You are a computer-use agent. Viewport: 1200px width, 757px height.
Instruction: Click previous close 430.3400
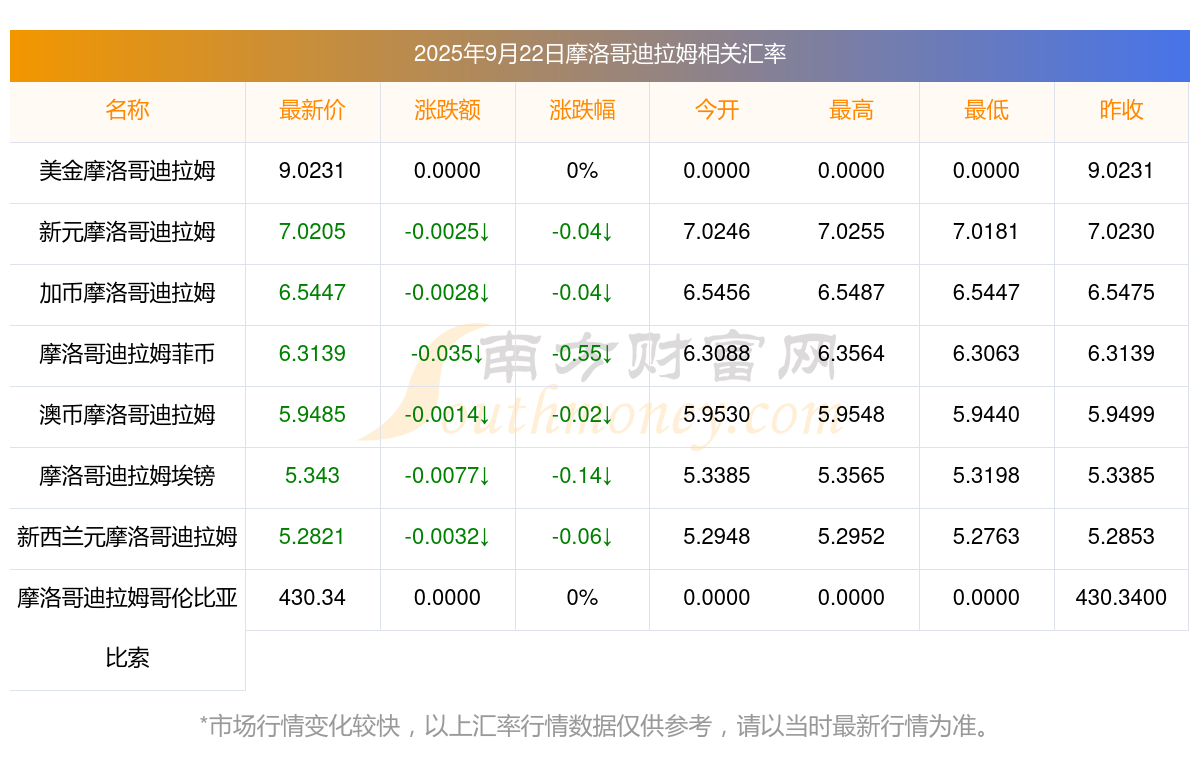click(1121, 598)
